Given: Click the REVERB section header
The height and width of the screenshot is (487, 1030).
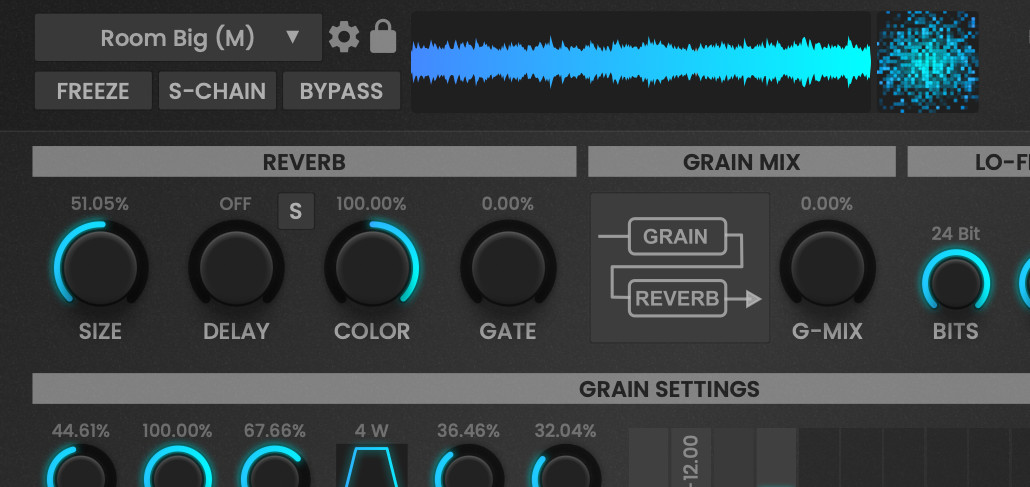Looking at the screenshot, I should [x=304, y=162].
